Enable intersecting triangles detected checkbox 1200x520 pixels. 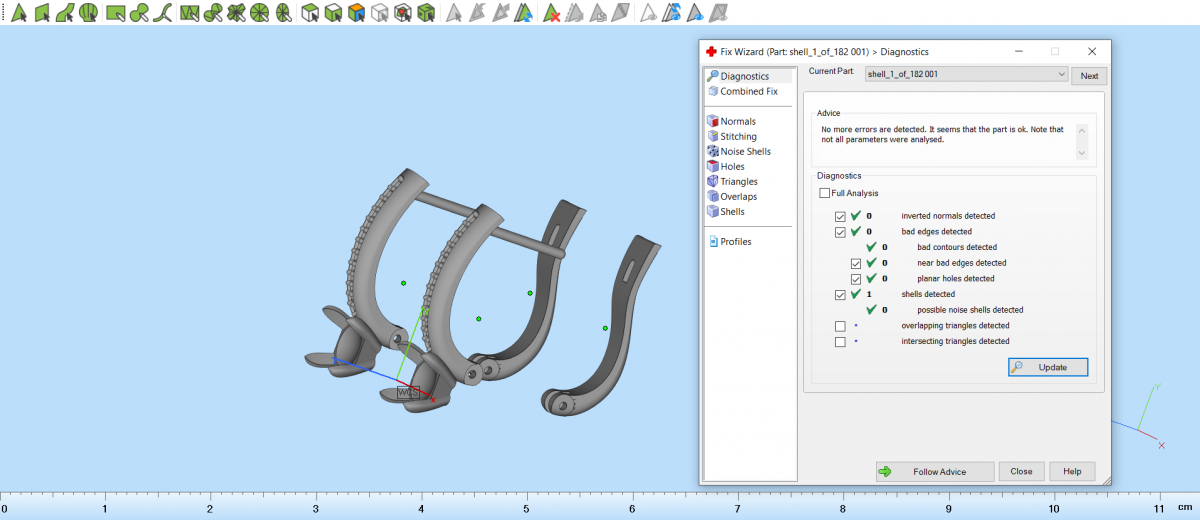840,342
